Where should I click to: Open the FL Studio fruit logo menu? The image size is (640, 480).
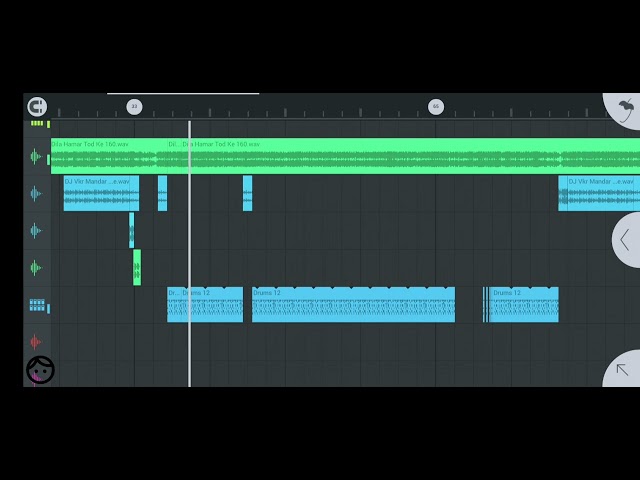click(x=624, y=111)
